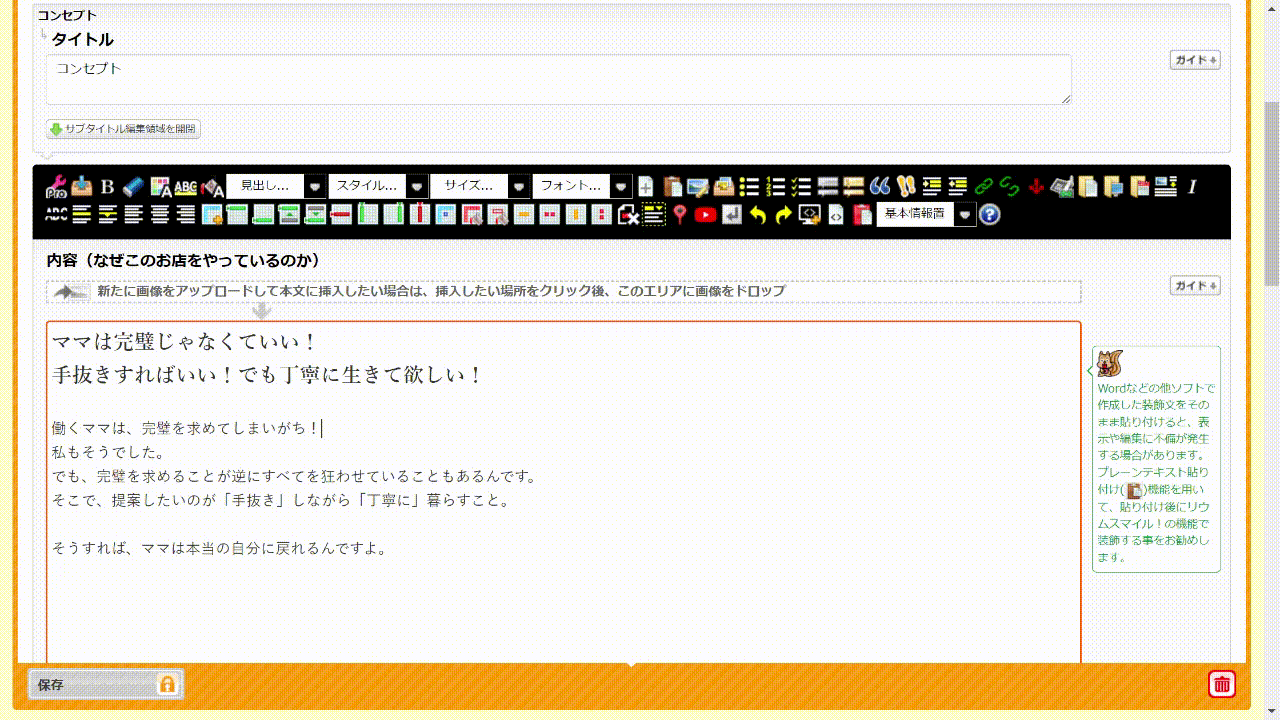Open the サブタイトル編集領域 expand button
This screenshot has width=1280, height=720.
[123, 129]
